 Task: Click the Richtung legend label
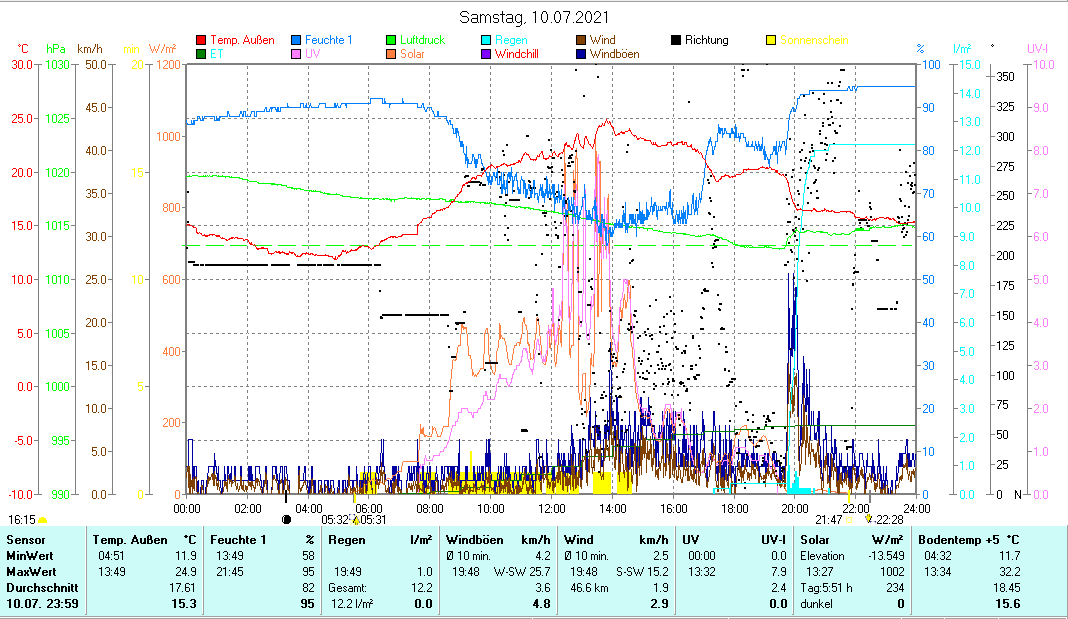pos(706,41)
